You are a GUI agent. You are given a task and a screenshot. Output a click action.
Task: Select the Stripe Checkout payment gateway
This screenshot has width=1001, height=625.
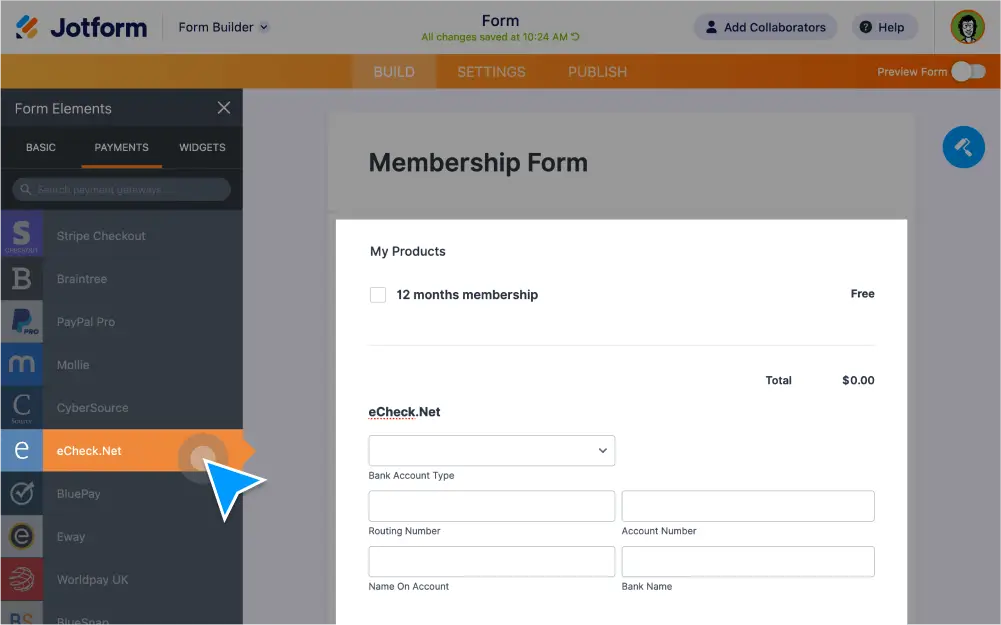(101, 235)
